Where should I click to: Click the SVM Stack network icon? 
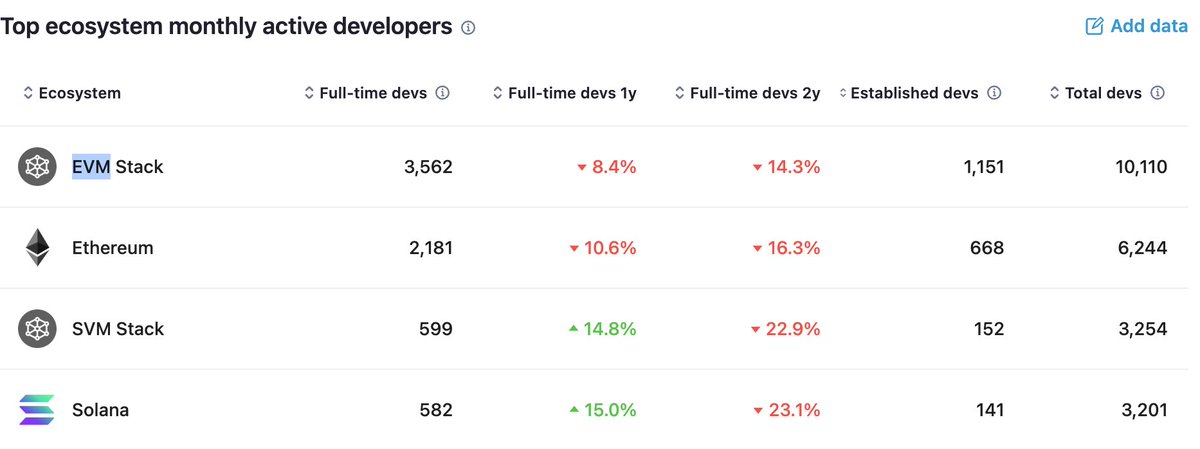(x=37, y=329)
